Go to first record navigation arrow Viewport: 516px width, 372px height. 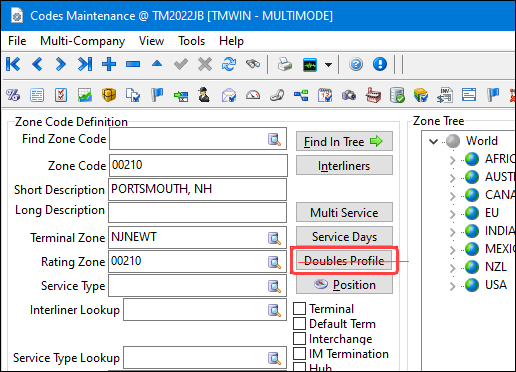click(x=13, y=64)
